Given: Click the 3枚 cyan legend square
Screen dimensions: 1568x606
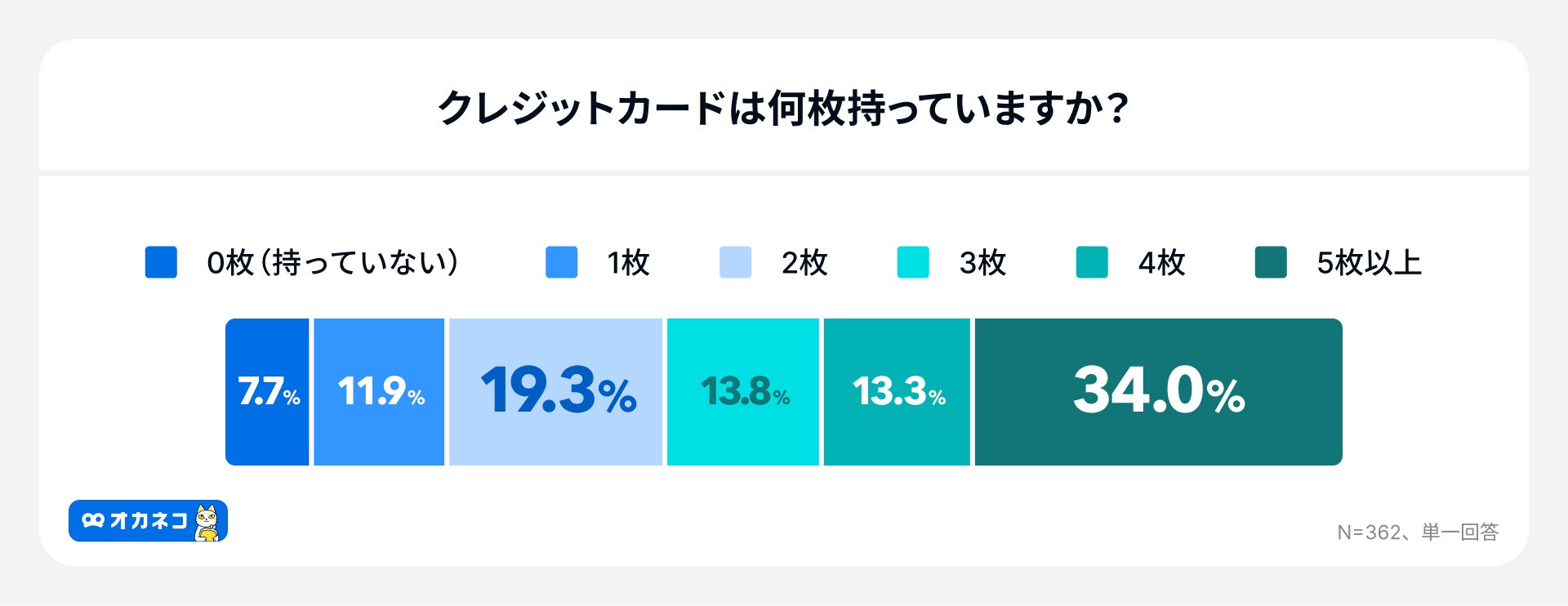Looking at the screenshot, I should point(913,262).
